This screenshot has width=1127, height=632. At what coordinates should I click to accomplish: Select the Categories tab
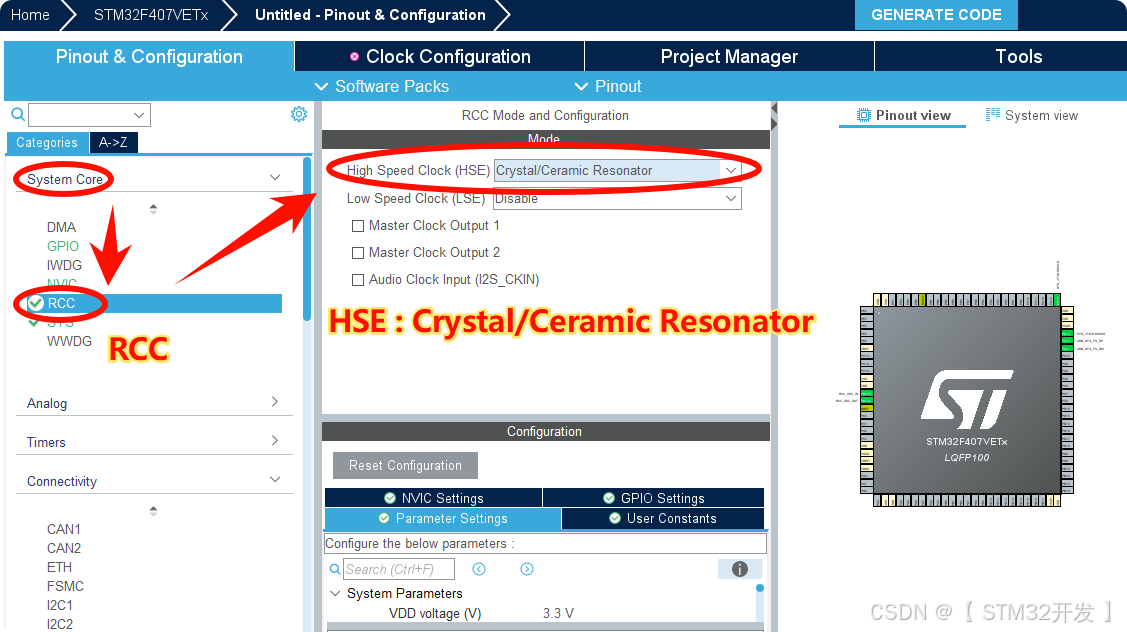[x=47, y=142]
